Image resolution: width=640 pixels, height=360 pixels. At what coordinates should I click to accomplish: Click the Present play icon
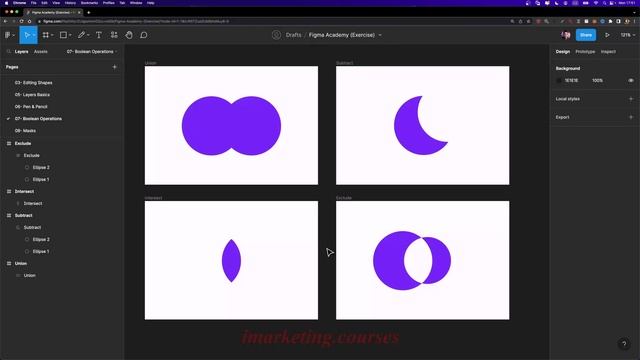(x=607, y=35)
